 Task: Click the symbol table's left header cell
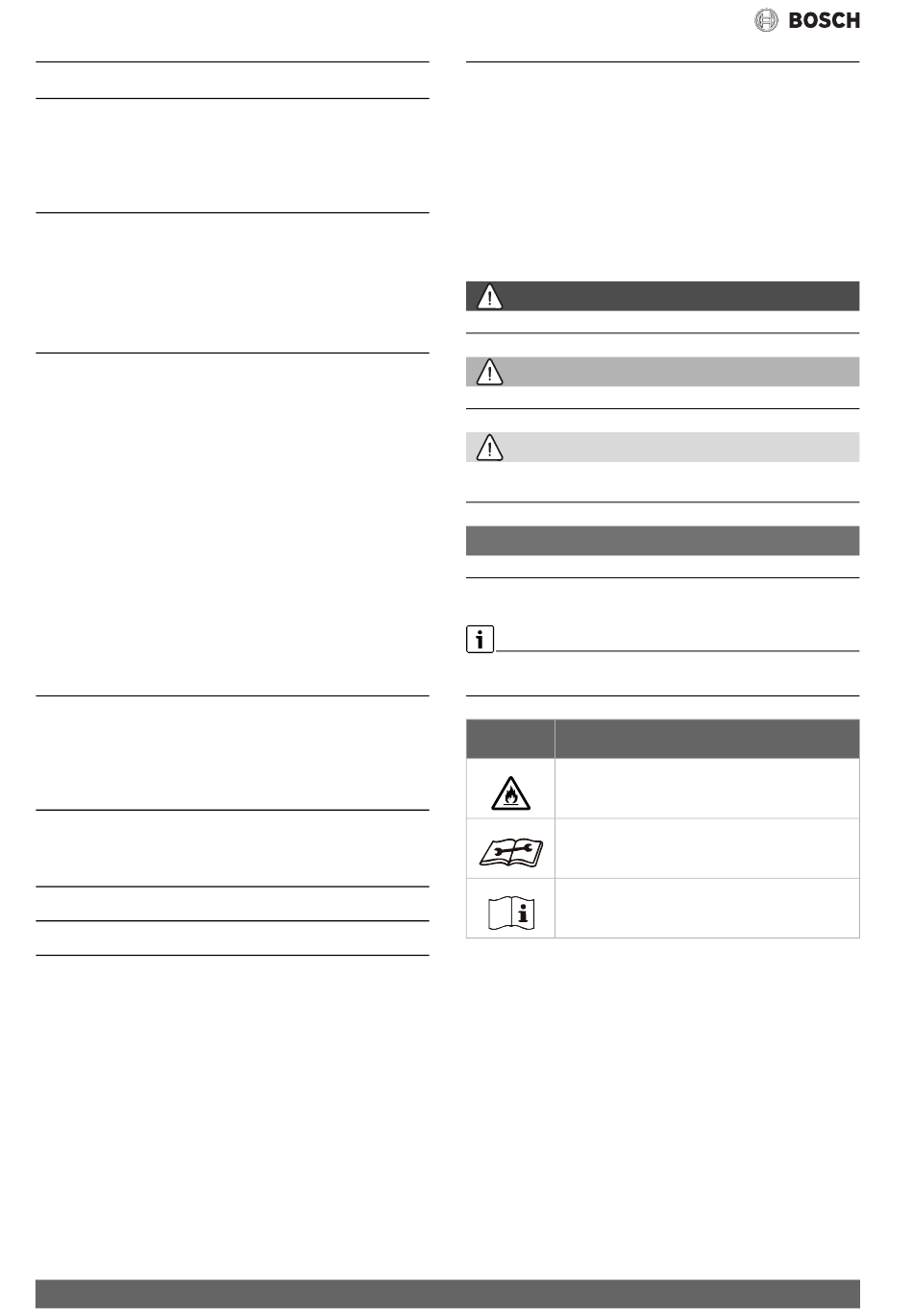(510, 739)
